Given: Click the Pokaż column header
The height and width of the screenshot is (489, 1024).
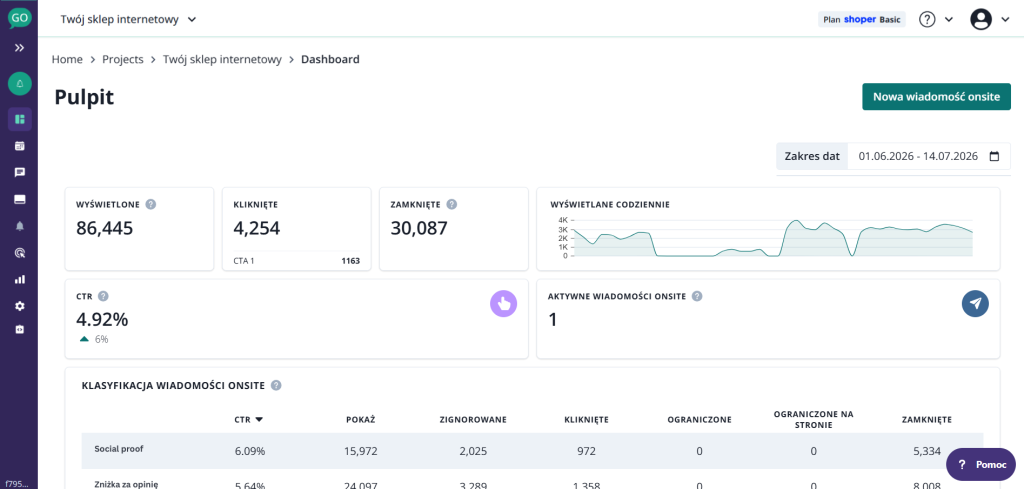Looking at the screenshot, I should tap(360, 420).
